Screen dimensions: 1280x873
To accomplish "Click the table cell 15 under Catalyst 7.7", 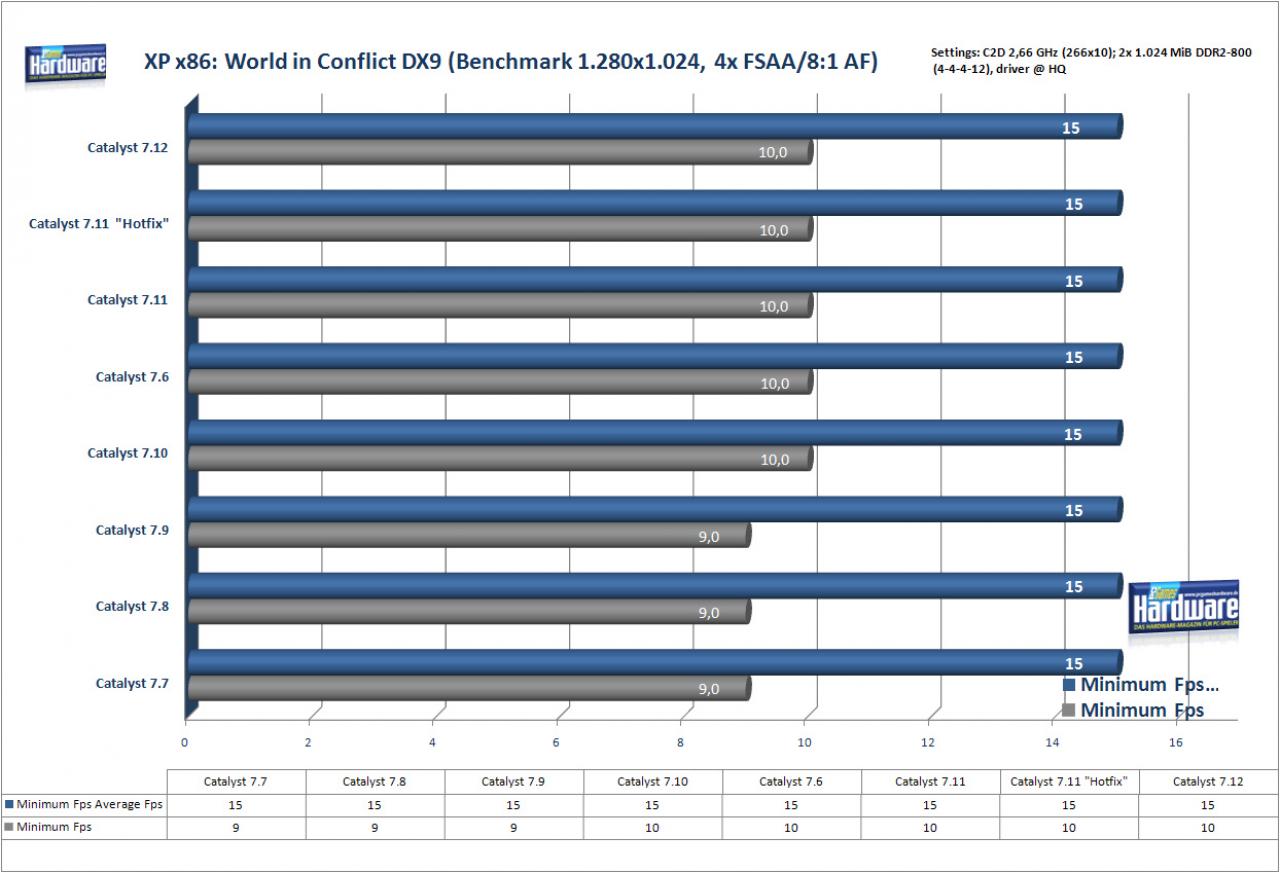I will pos(236,805).
